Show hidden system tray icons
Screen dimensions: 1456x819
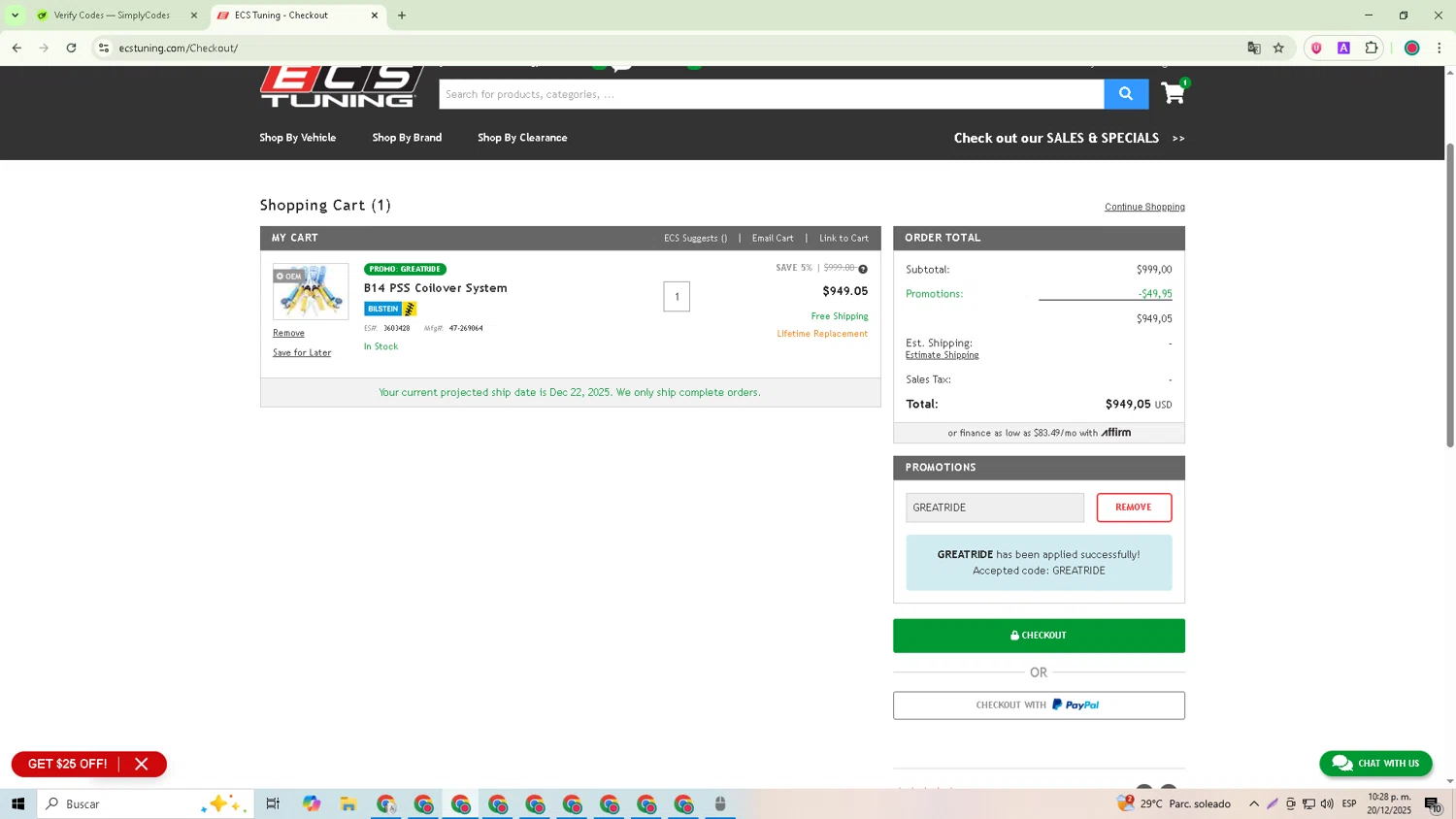pyautogui.click(x=1254, y=804)
